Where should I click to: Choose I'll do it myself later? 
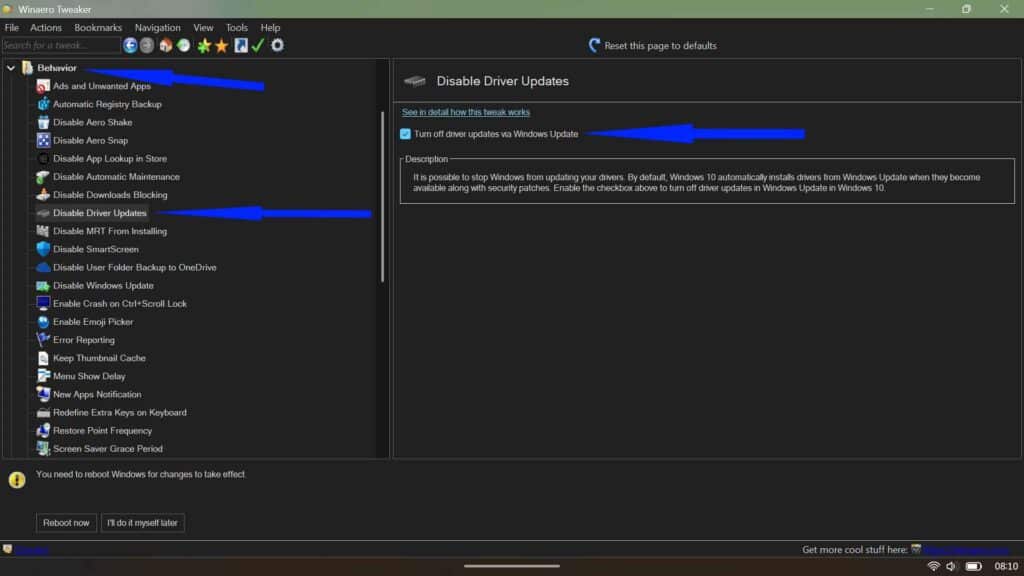point(142,522)
